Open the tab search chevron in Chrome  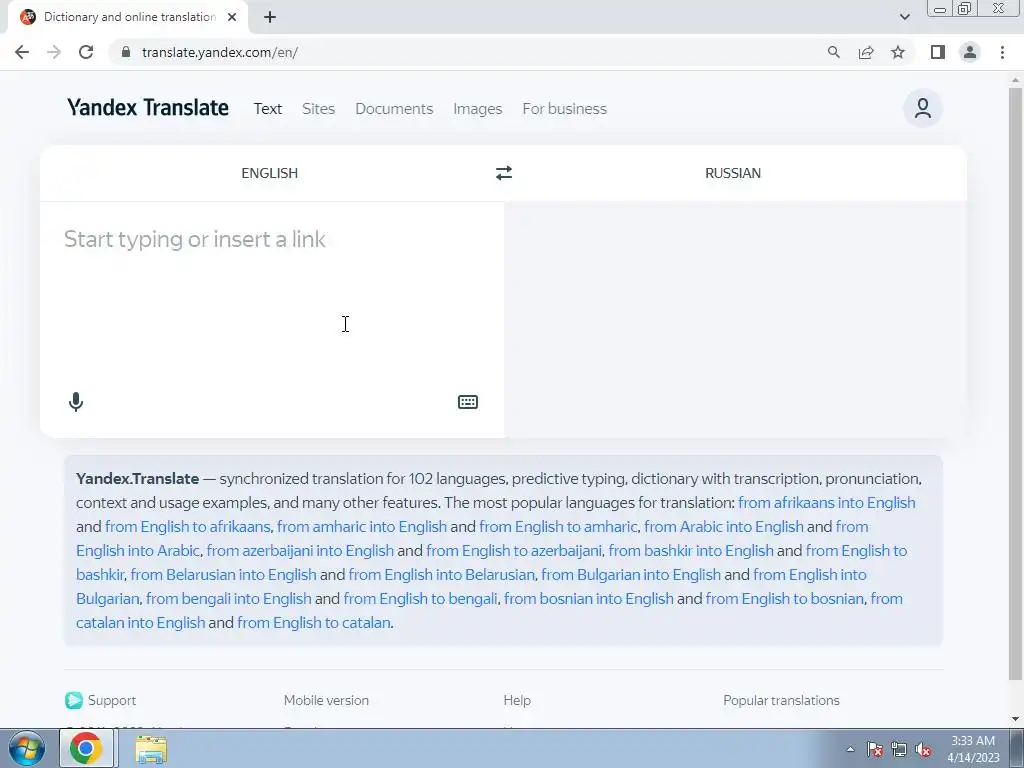point(904,17)
